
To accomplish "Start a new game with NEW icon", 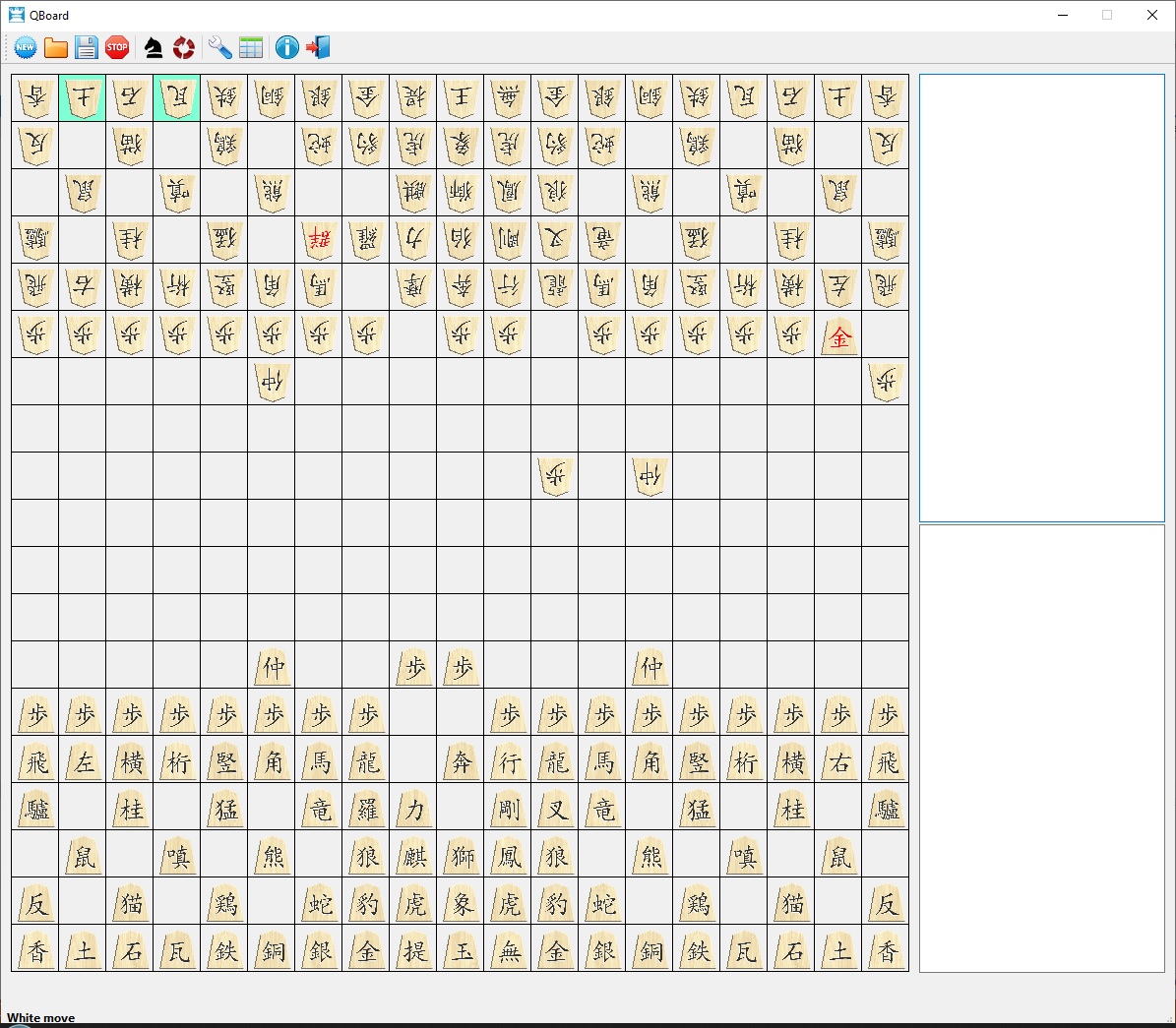I will pos(25,47).
